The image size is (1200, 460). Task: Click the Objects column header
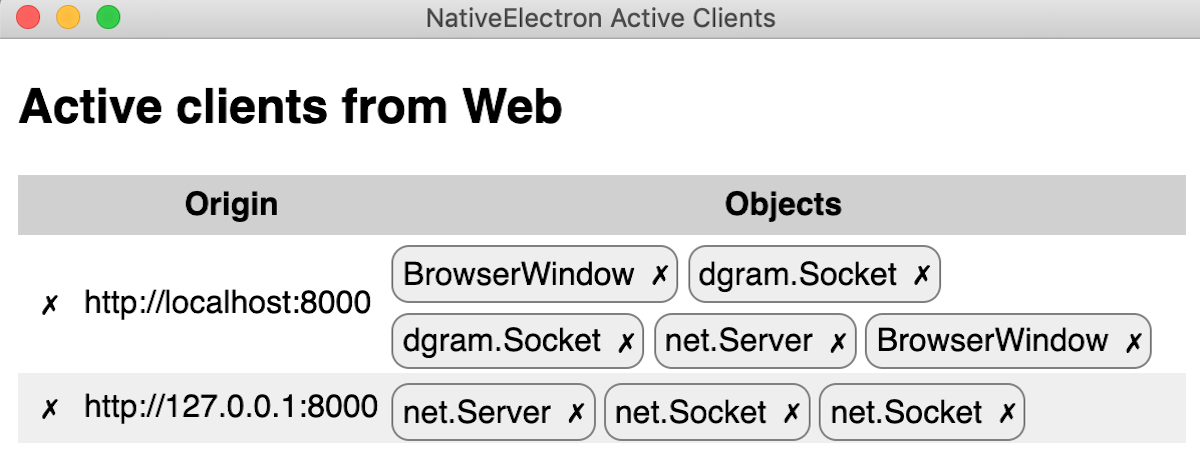point(783,205)
